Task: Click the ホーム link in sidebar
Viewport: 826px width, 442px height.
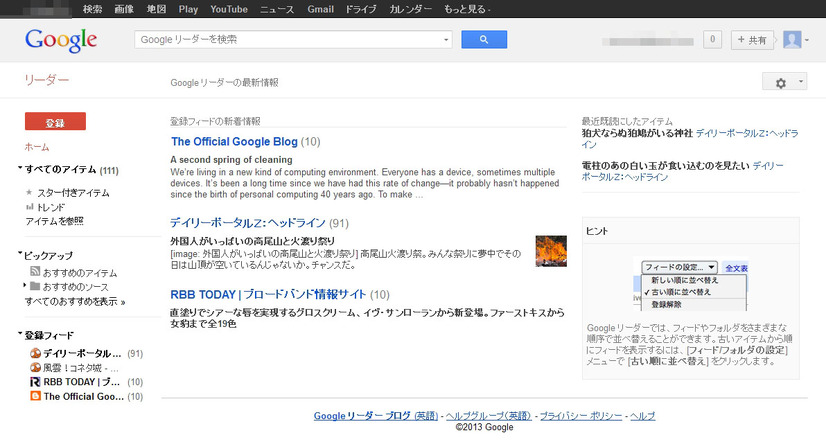Action: pos(37,146)
